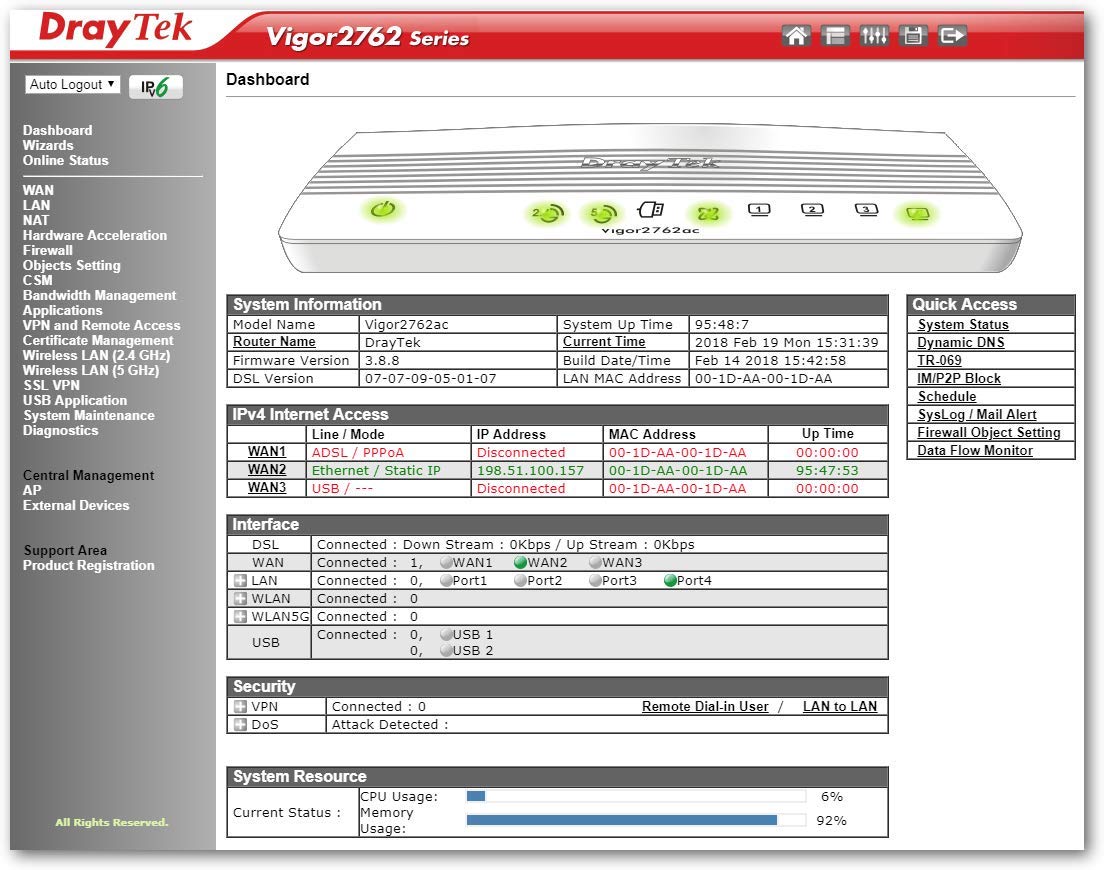Click the green Port4 status indicator

[x=670, y=581]
